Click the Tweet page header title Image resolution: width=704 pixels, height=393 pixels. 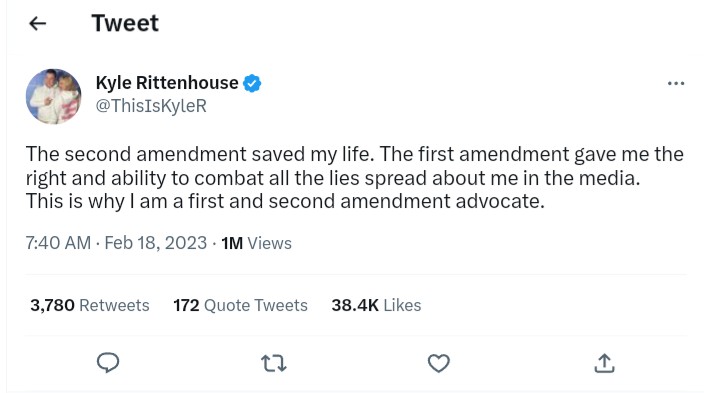pyautogui.click(x=125, y=23)
